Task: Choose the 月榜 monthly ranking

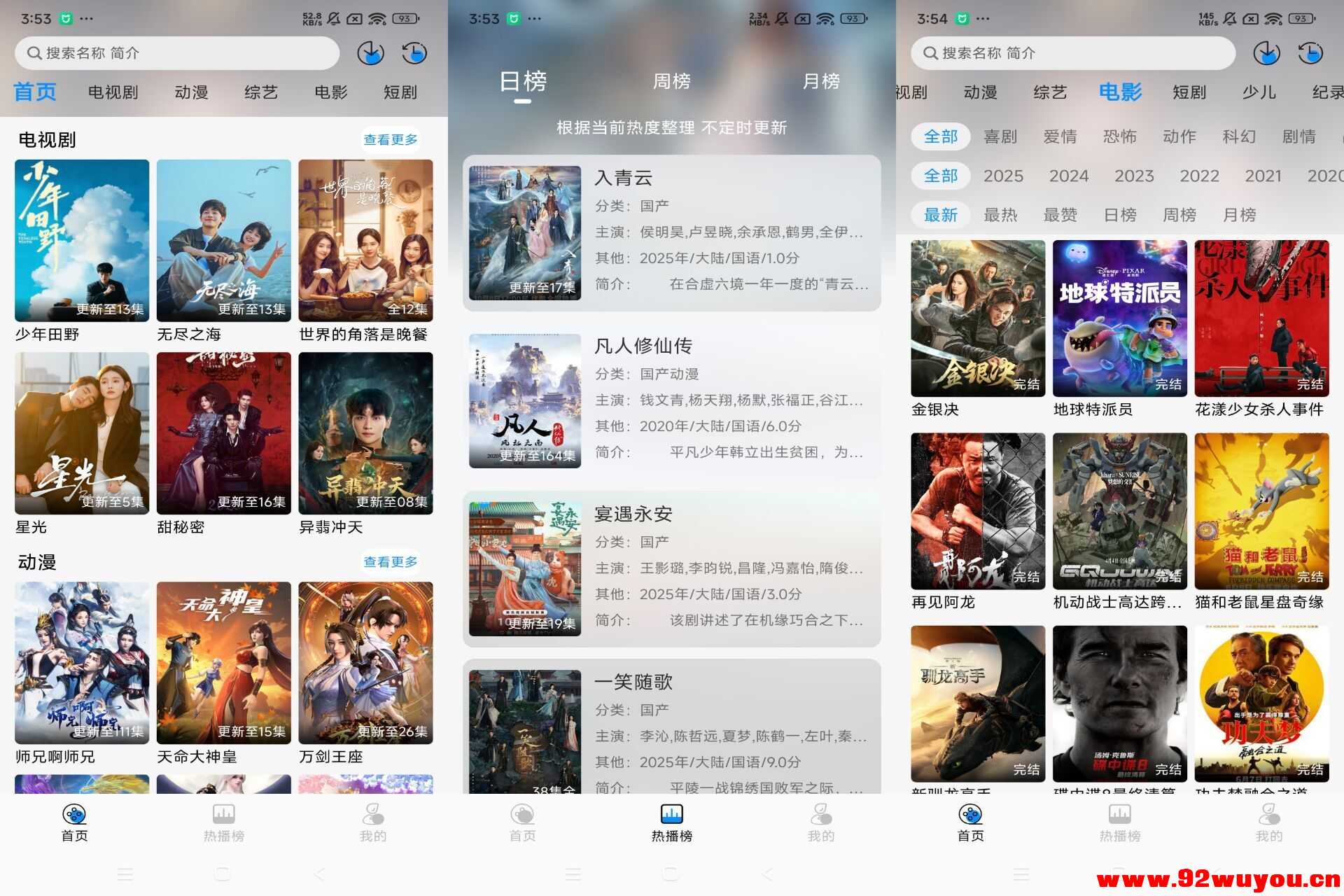Action: tap(820, 81)
